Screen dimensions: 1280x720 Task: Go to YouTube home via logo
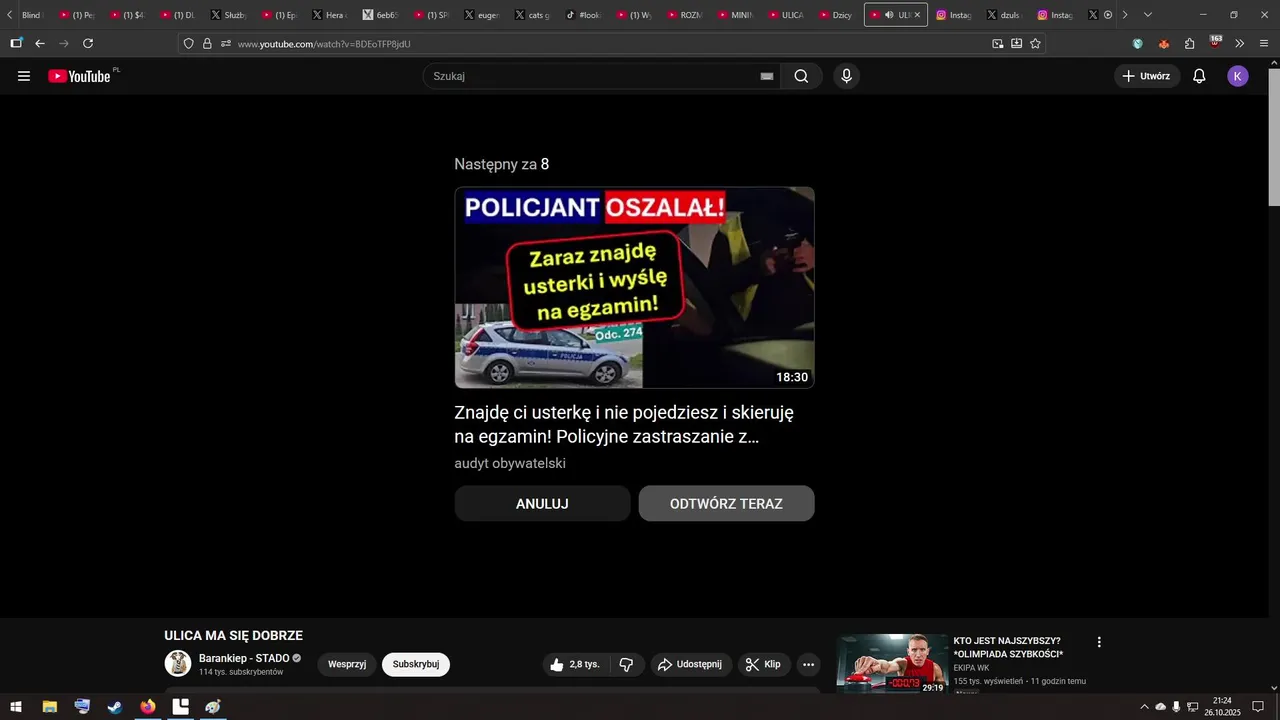click(79, 76)
